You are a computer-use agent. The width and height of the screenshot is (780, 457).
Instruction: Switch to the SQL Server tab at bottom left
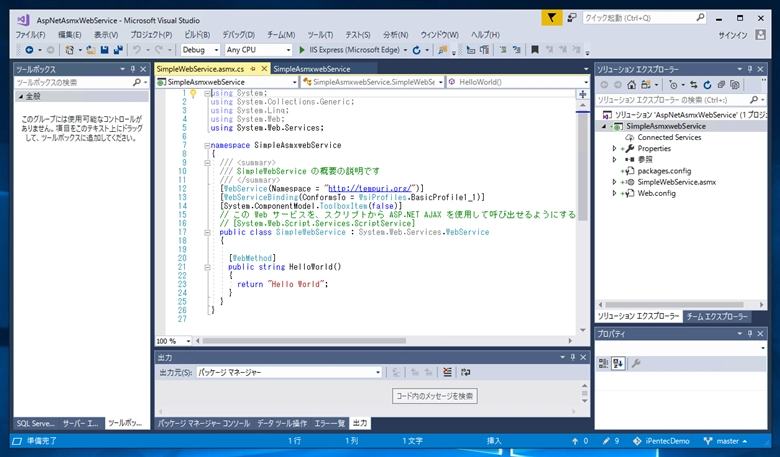36,423
